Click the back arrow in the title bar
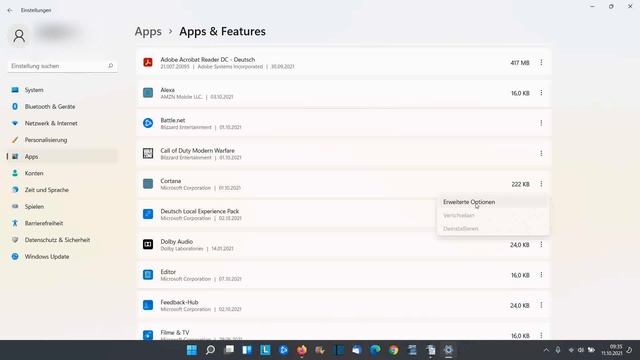 click(x=10, y=10)
